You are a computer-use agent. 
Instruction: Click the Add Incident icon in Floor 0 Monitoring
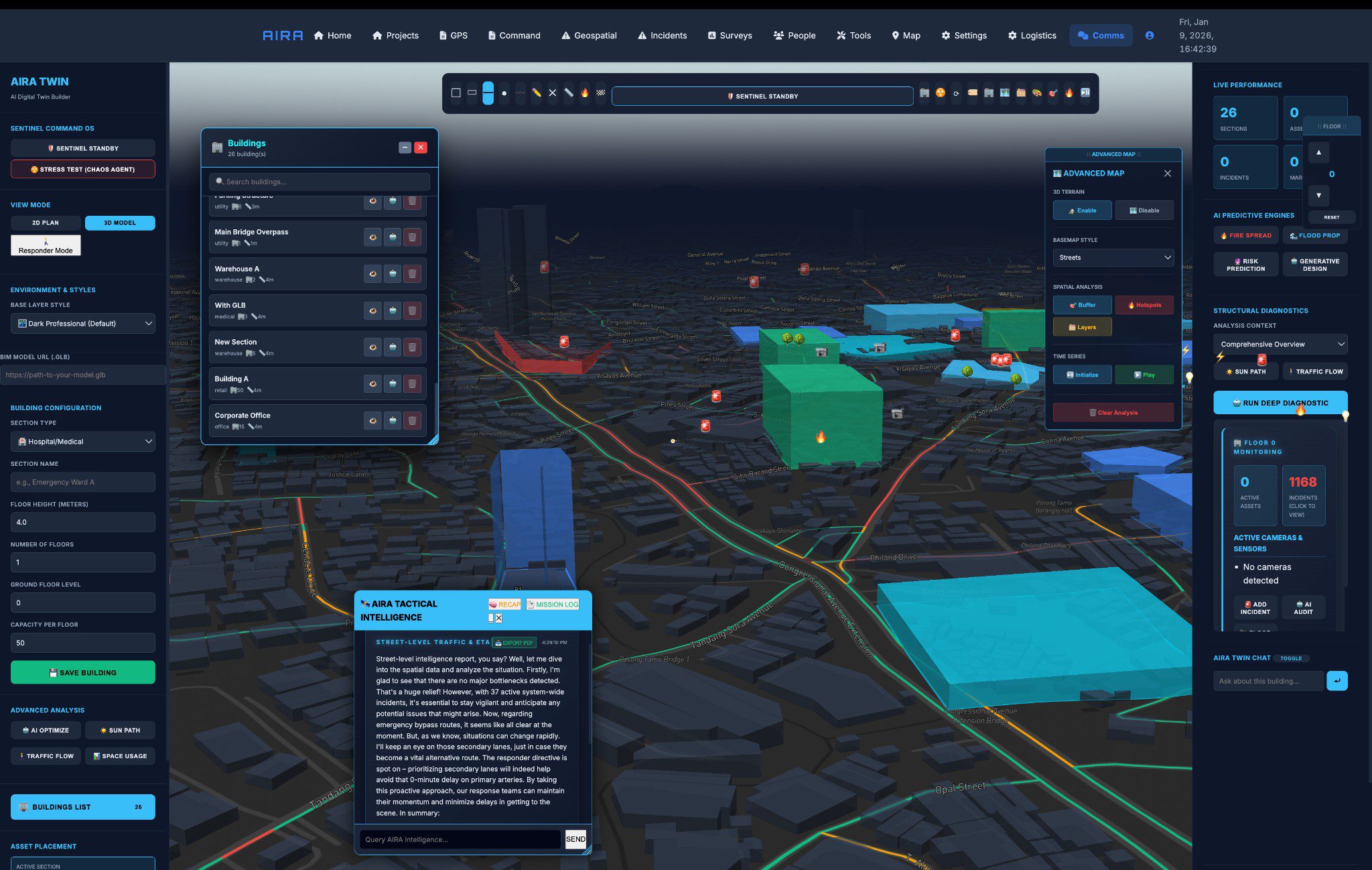click(1255, 607)
